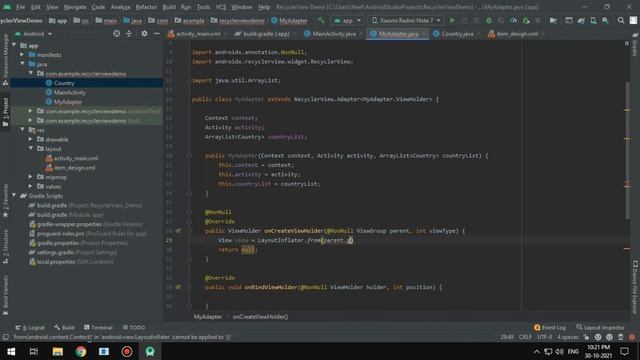This screenshot has width=640, height=360.
Task: Click the Debug app bug icon
Action: tap(489, 20)
